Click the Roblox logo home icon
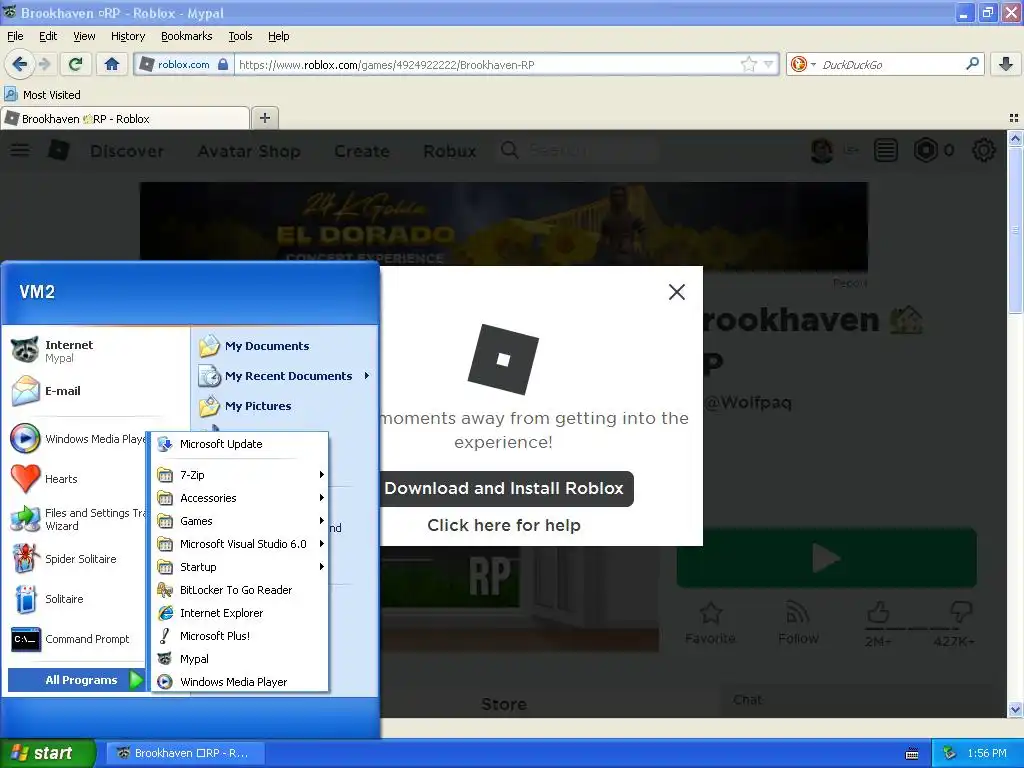This screenshot has width=1024, height=768. coord(59,150)
